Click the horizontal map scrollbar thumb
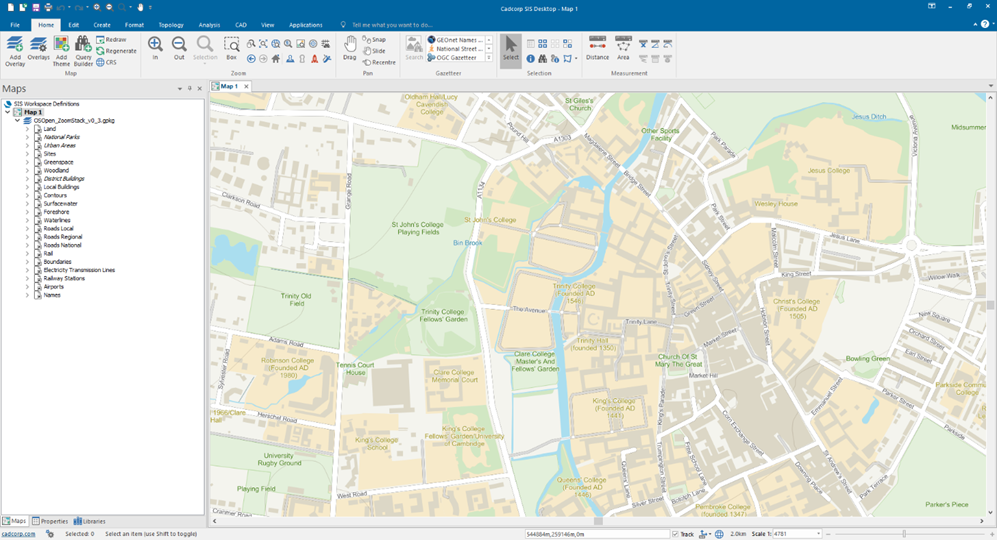The image size is (997, 540). [x=598, y=521]
